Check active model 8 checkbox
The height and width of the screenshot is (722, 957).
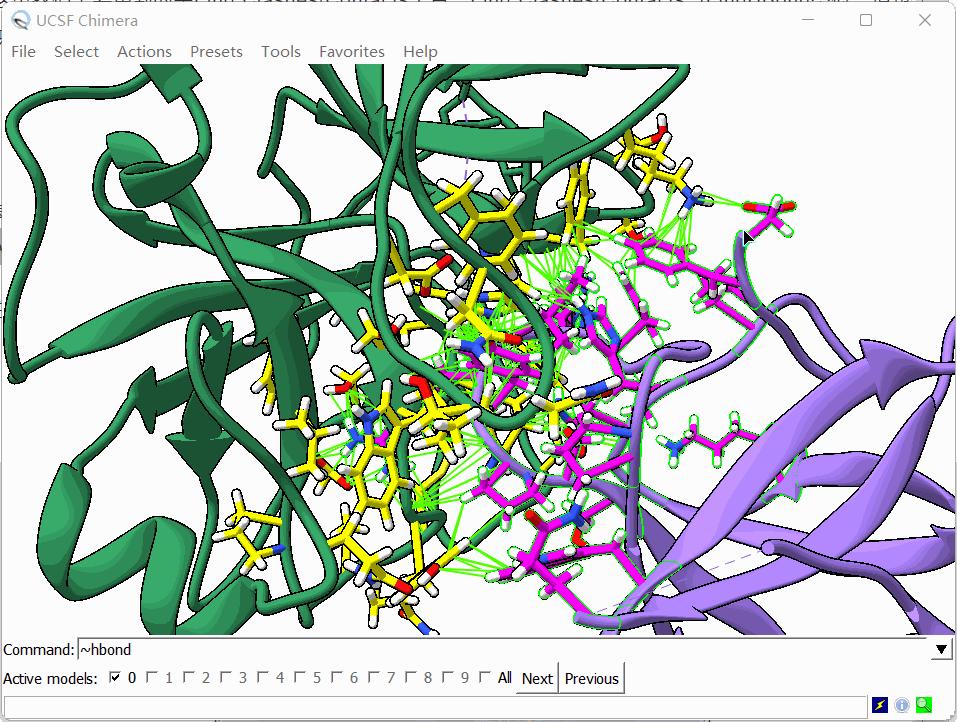click(411, 677)
